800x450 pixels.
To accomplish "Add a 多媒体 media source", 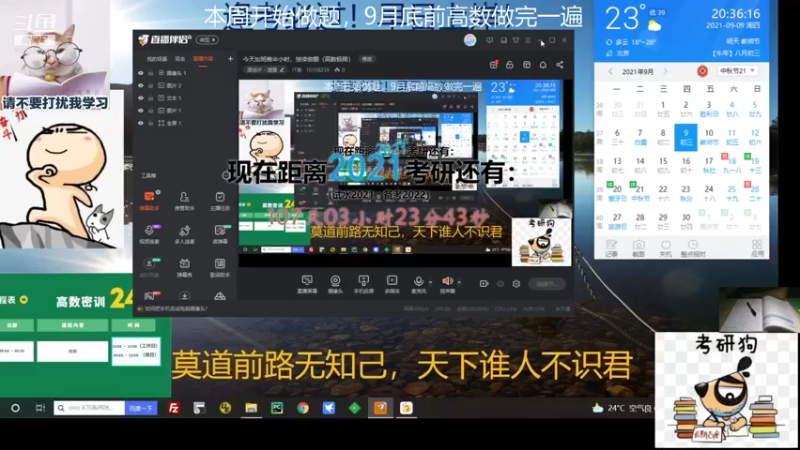I will coord(392,284).
